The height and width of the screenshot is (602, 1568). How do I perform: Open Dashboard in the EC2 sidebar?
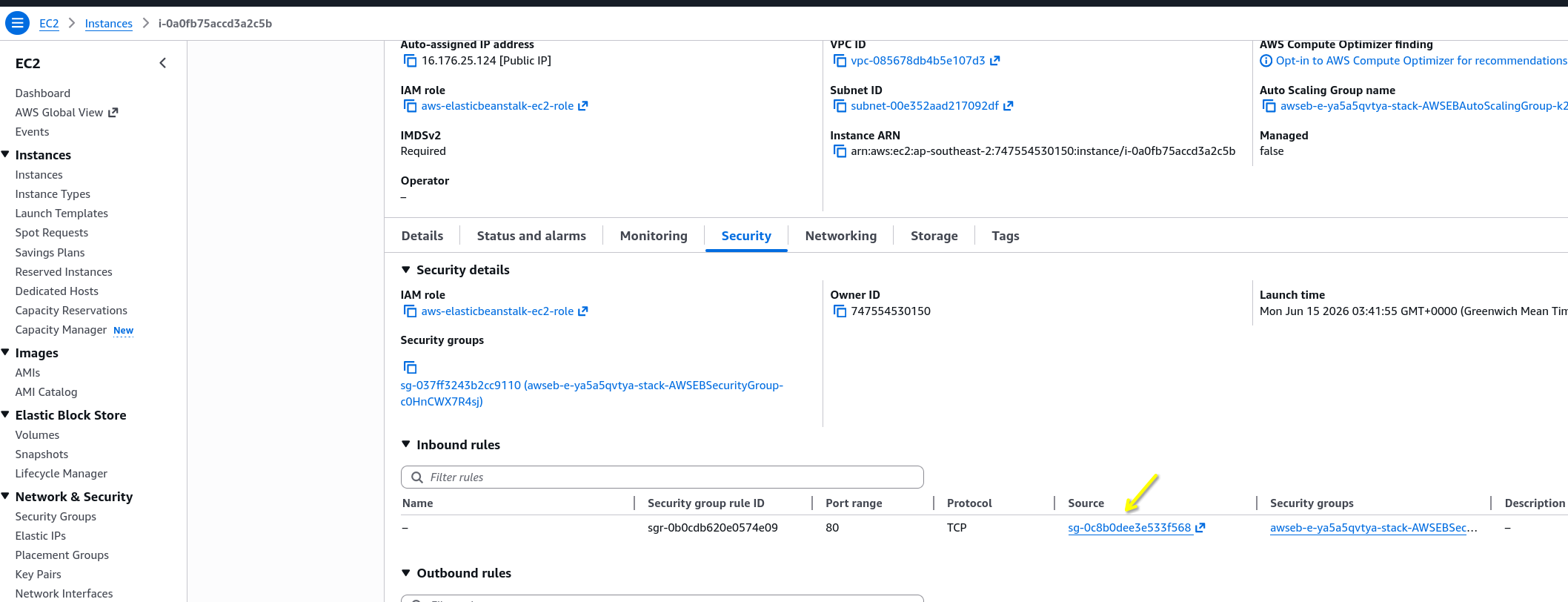pyautogui.click(x=43, y=93)
